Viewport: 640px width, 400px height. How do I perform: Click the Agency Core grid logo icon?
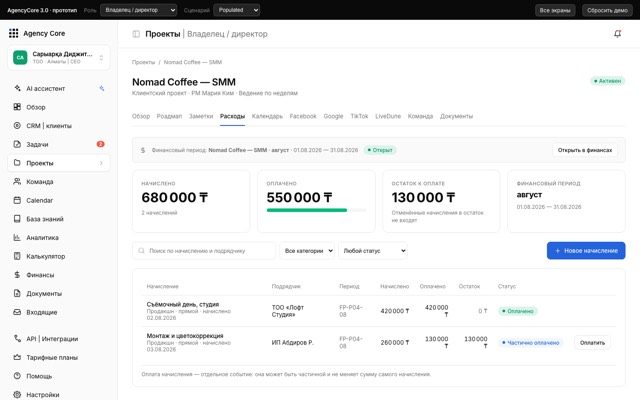[13, 33]
